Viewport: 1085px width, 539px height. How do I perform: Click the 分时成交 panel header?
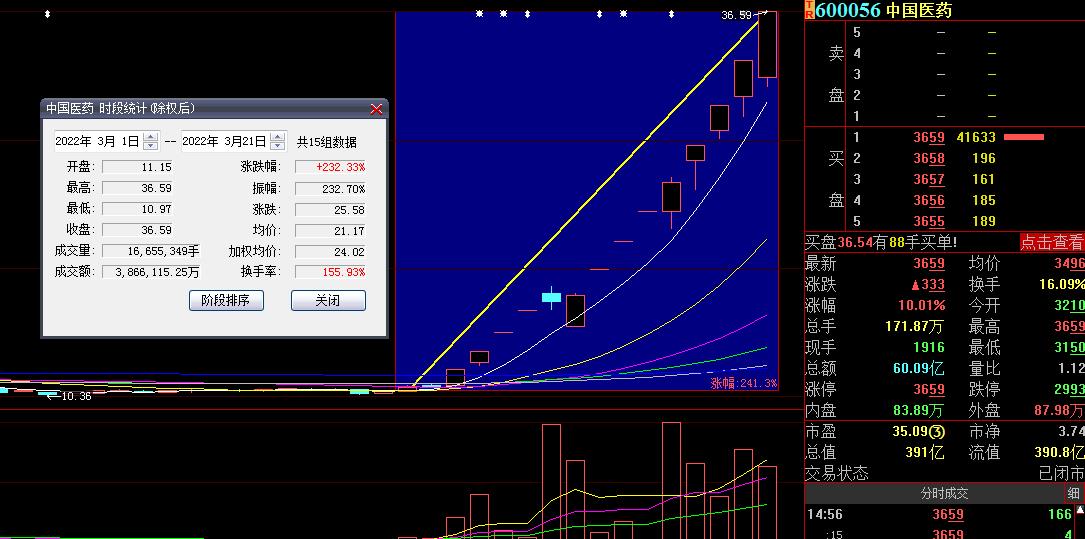[x=944, y=493]
